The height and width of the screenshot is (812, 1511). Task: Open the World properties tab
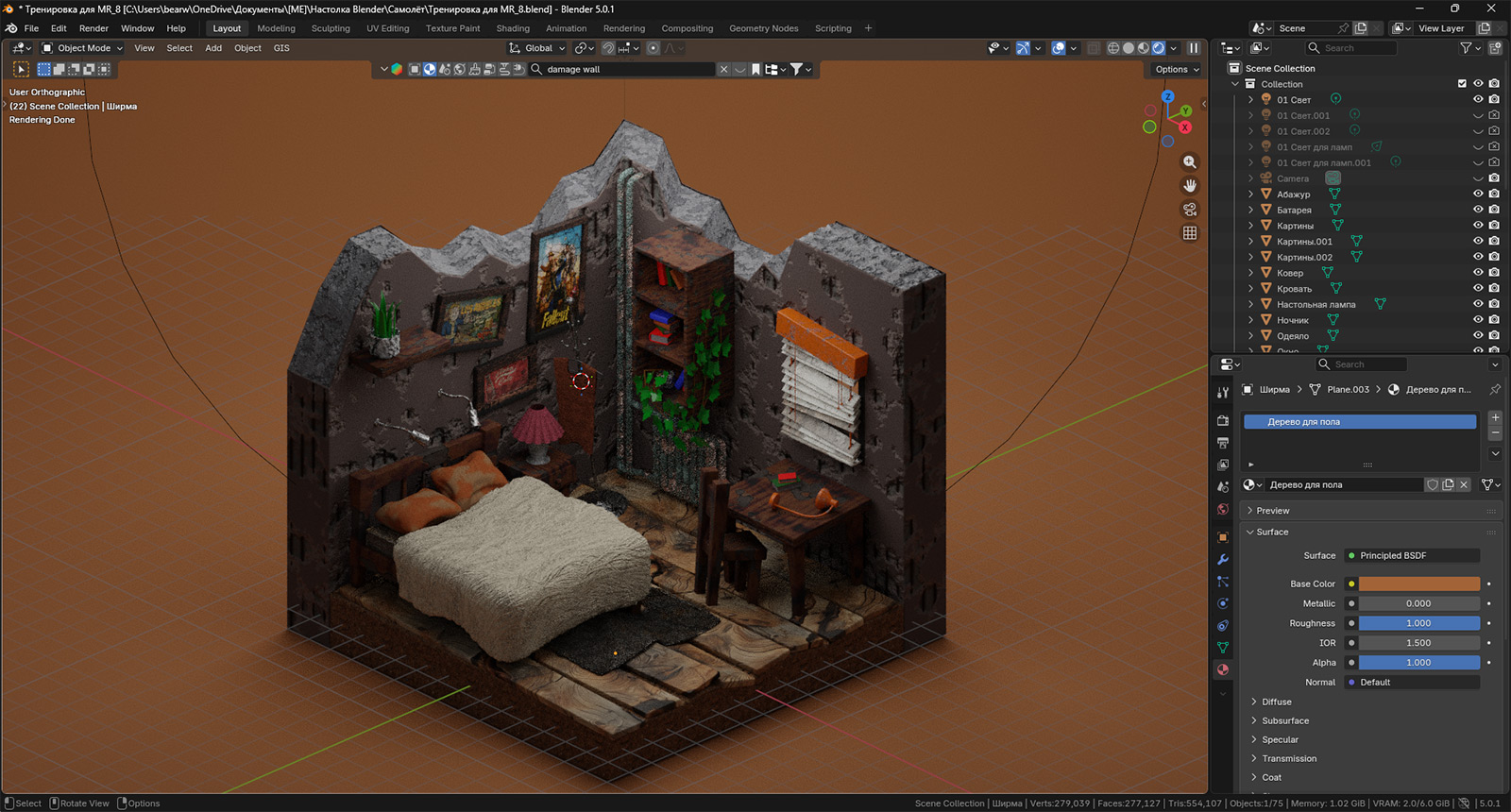pos(1223,509)
